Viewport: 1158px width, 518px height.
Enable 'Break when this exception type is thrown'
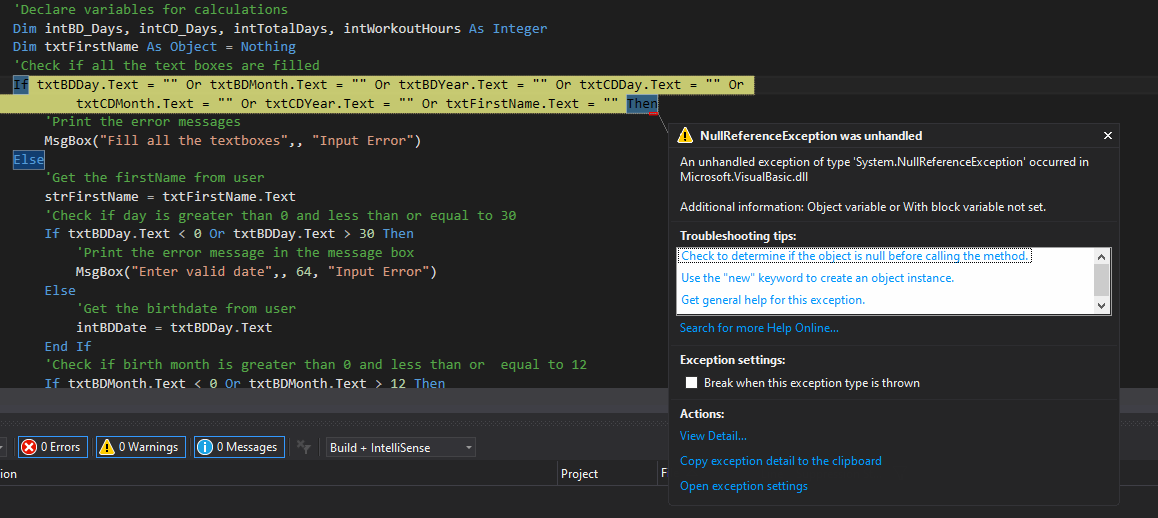[691, 383]
